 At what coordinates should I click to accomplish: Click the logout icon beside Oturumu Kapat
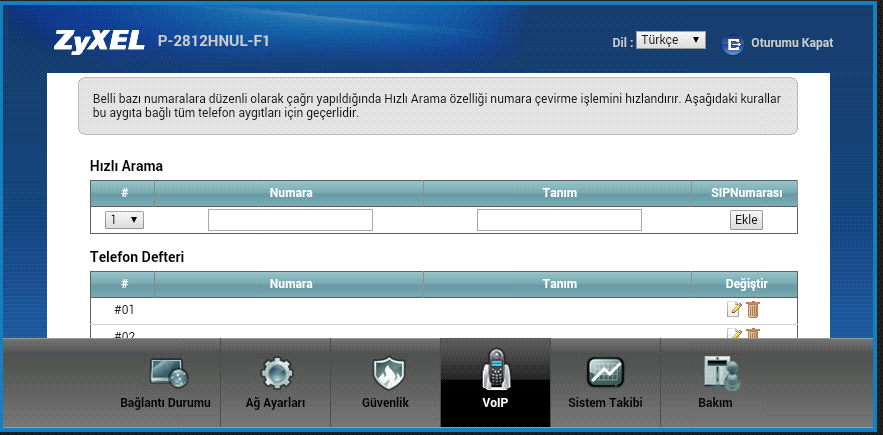pyautogui.click(x=735, y=43)
